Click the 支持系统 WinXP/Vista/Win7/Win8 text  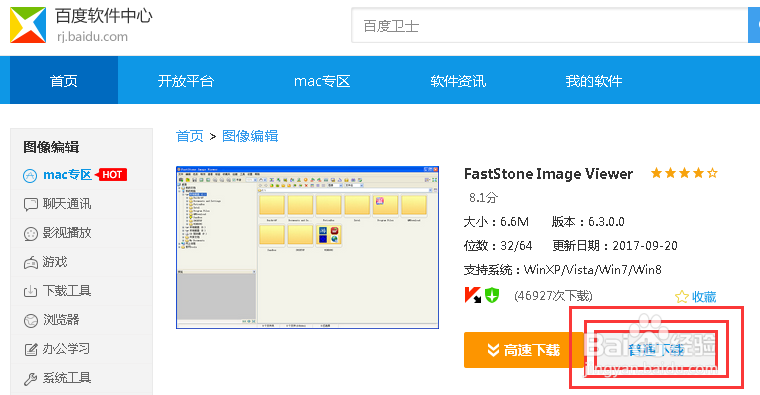pyautogui.click(x=563, y=269)
